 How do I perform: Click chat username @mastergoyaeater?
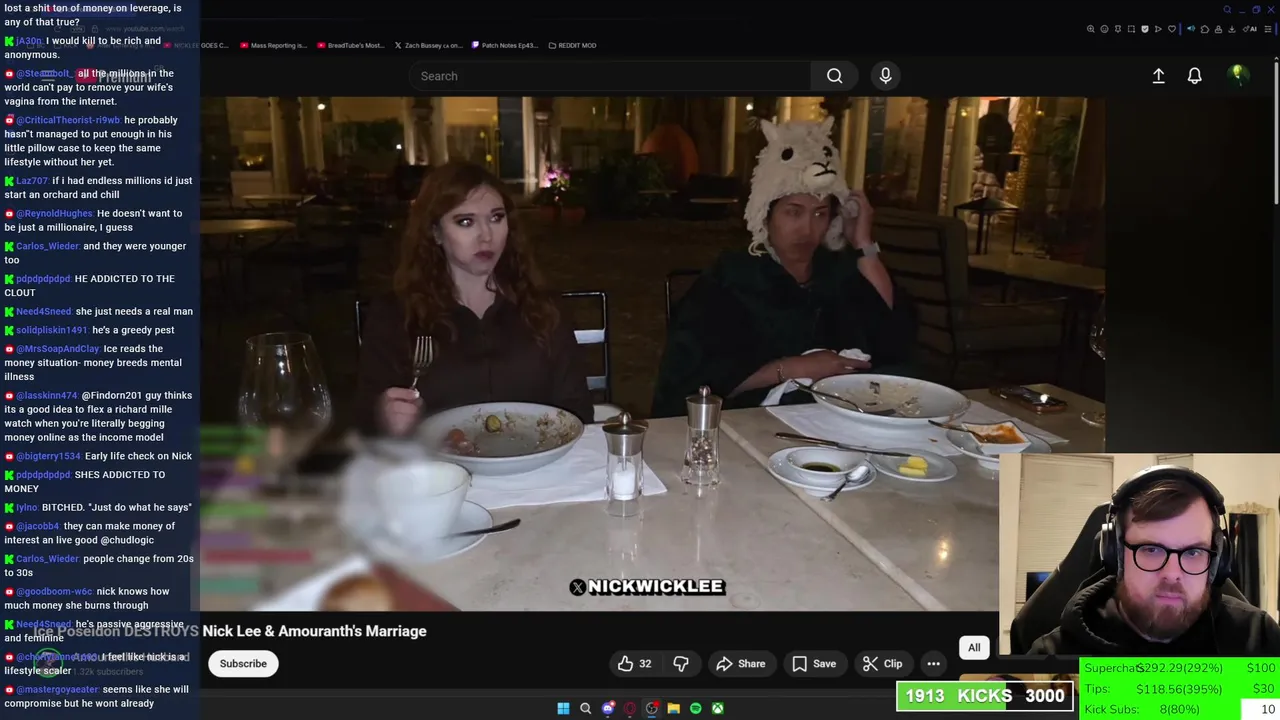[x=57, y=689]
